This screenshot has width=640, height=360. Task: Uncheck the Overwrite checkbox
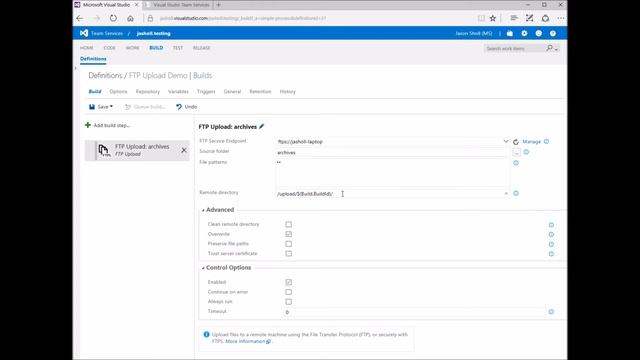click(289, 234)
